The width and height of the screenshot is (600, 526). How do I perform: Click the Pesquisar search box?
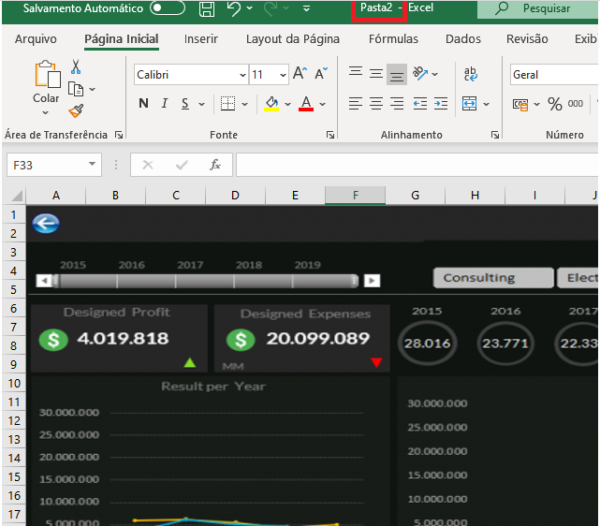pos(538,8)
